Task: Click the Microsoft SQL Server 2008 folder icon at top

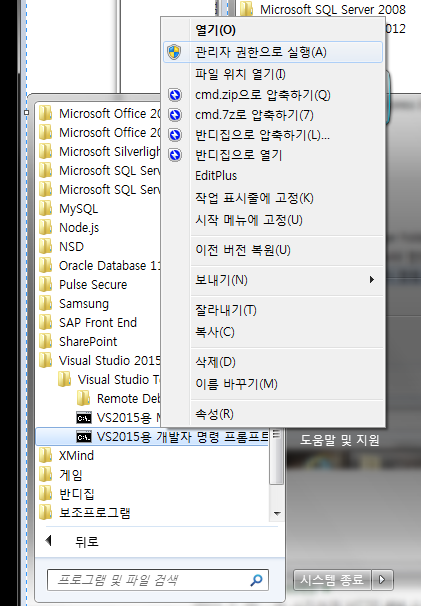Action: [x=246, y=9]
